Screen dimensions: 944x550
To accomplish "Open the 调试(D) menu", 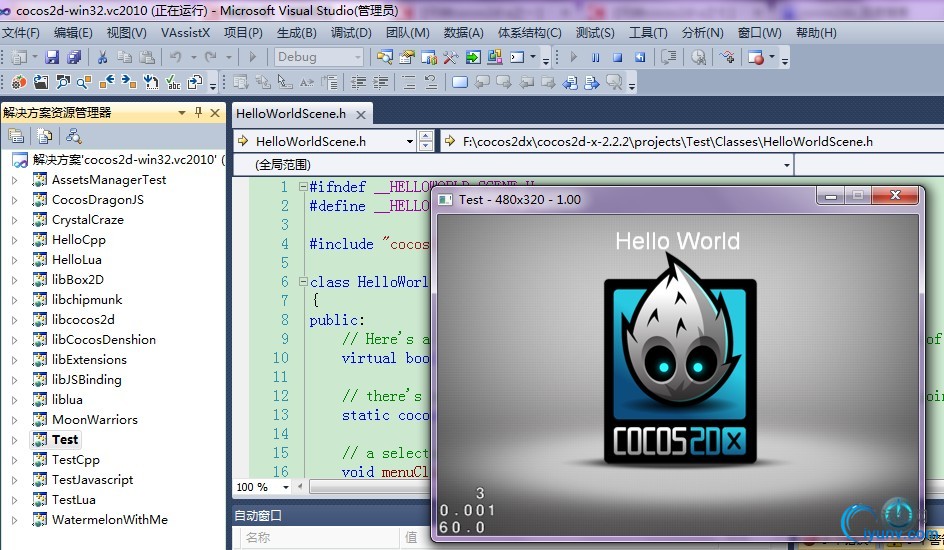I will [x=351, y=32].
